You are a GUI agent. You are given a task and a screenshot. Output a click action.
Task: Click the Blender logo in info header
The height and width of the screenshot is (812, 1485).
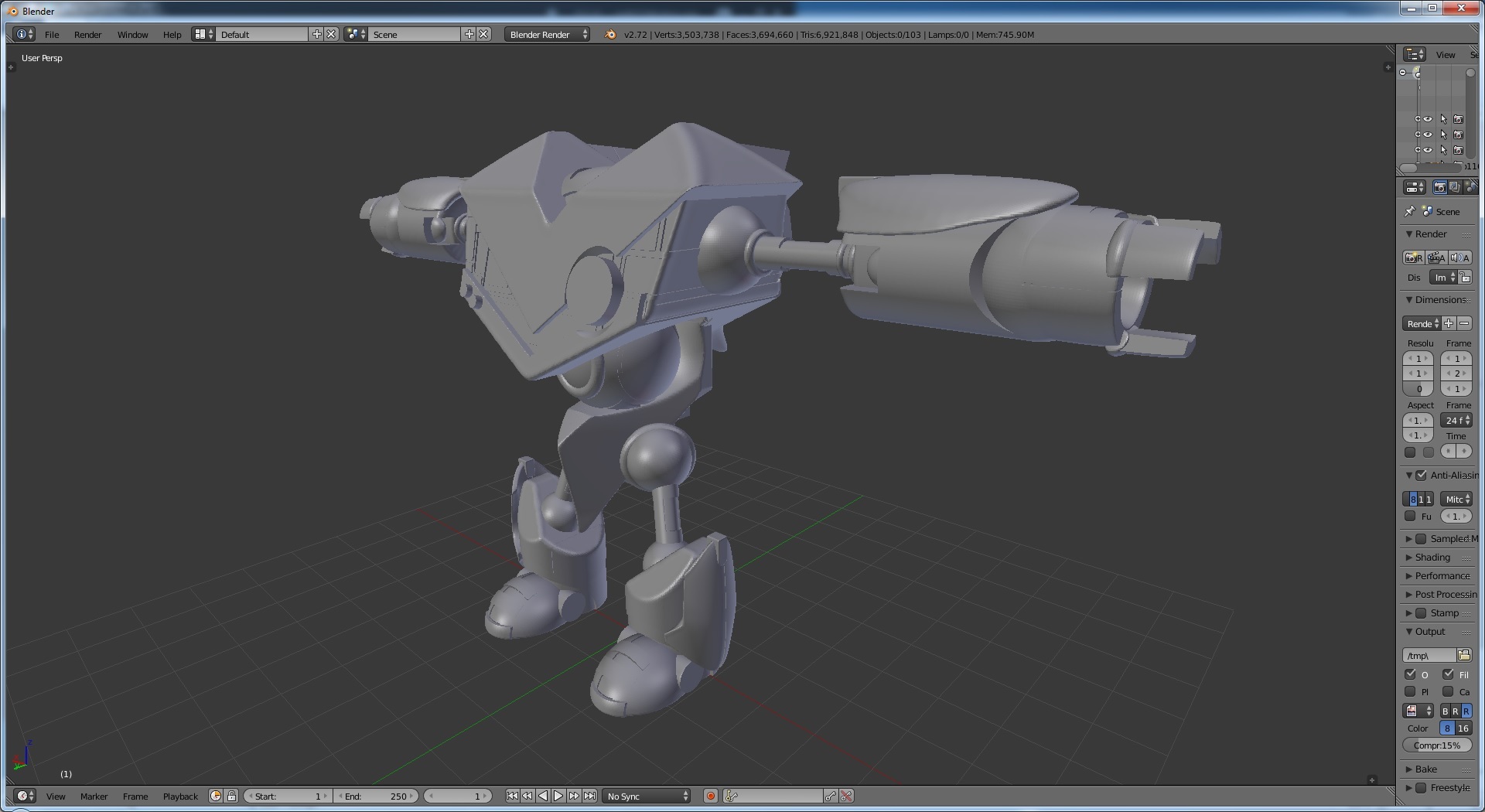point(609,34)
